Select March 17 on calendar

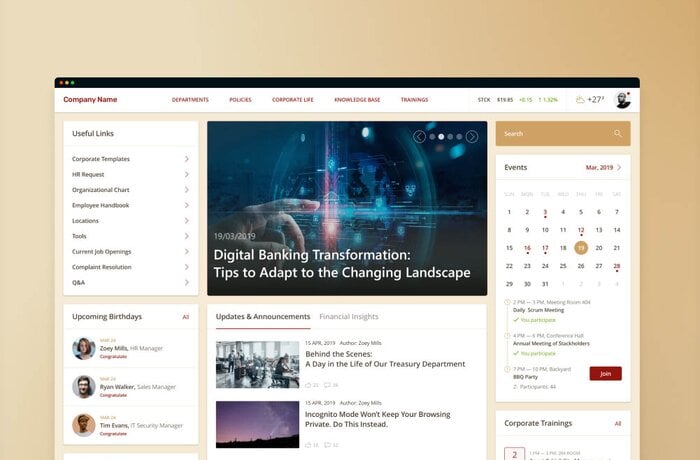[x=545, y=248]
